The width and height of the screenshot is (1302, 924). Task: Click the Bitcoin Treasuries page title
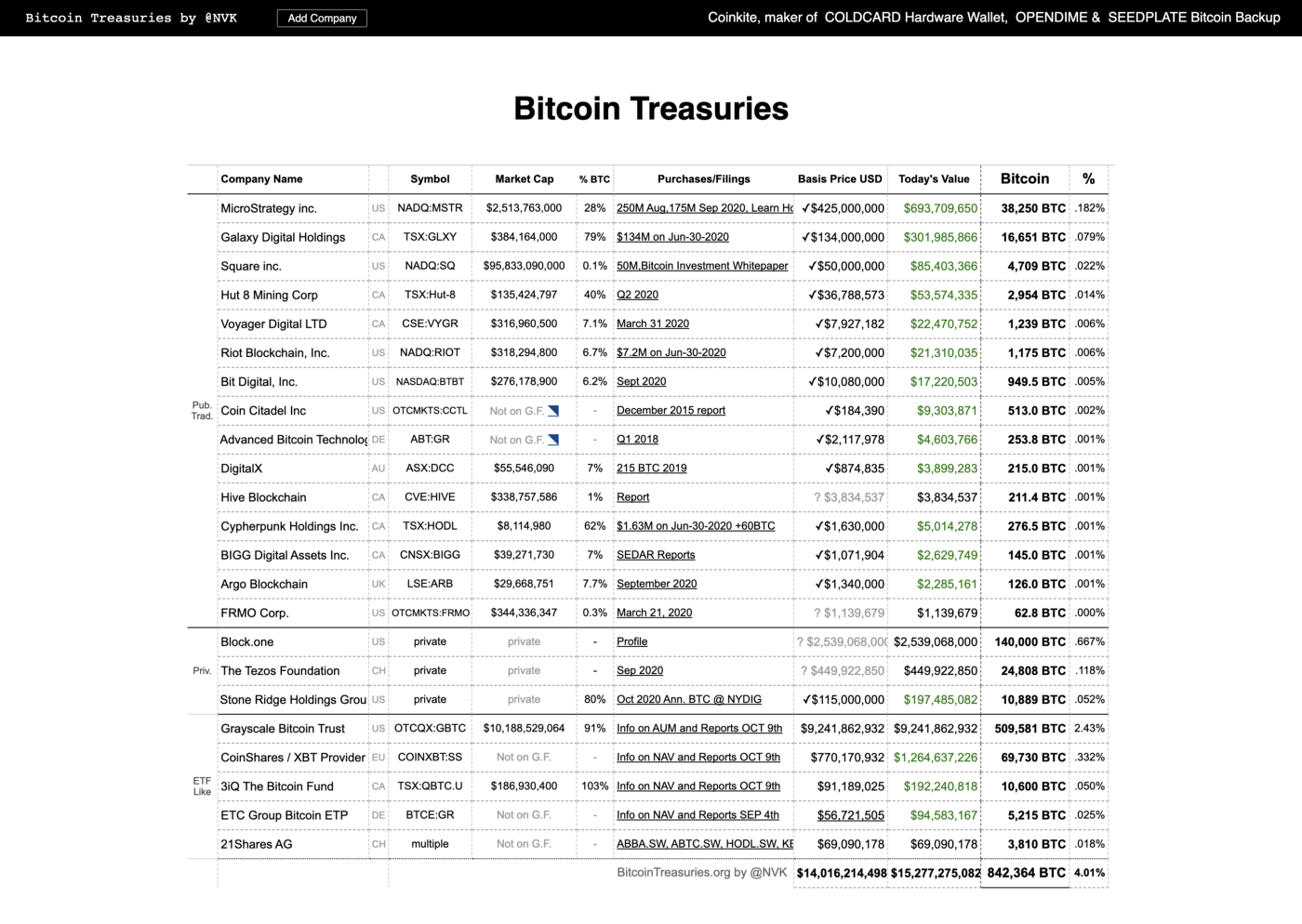click(x=651, y=109)
